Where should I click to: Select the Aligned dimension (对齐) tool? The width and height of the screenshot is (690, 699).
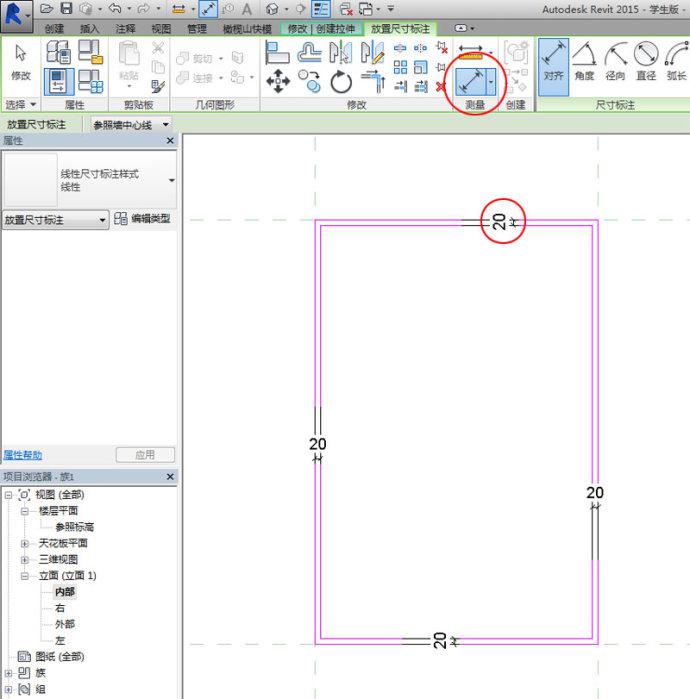point(553,60)
